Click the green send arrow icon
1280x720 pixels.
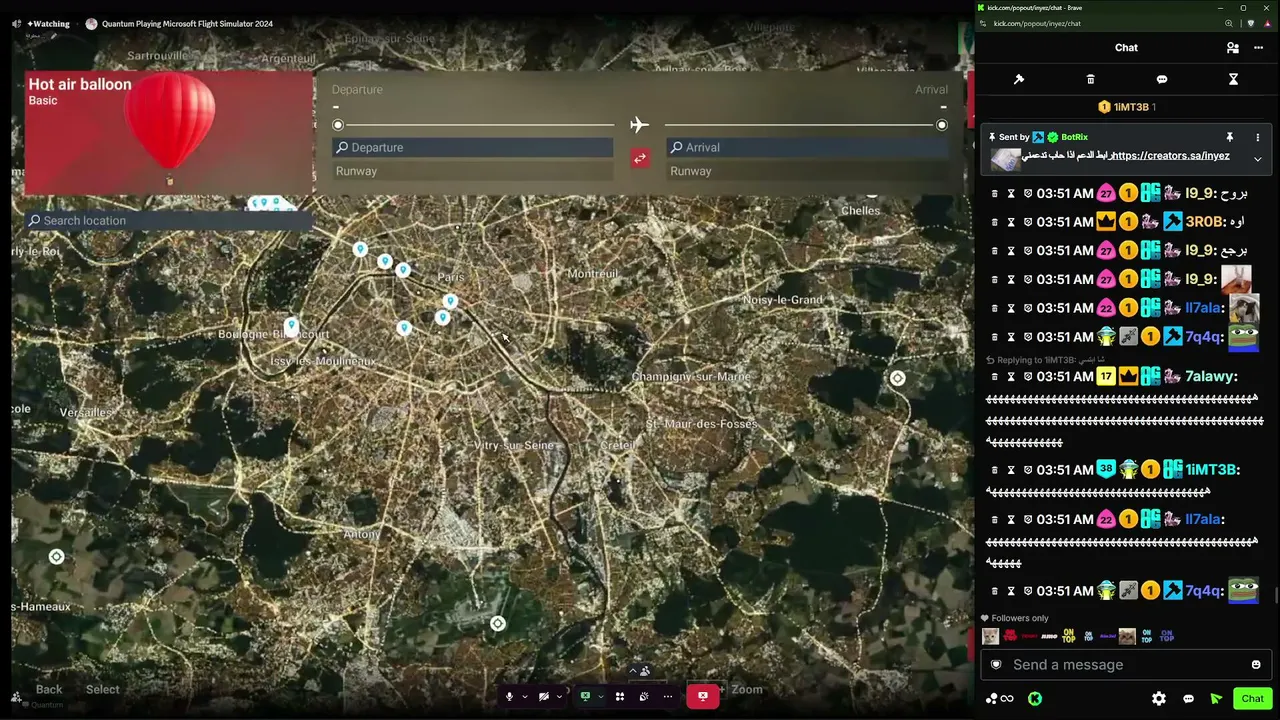(x=1216, y=699)
